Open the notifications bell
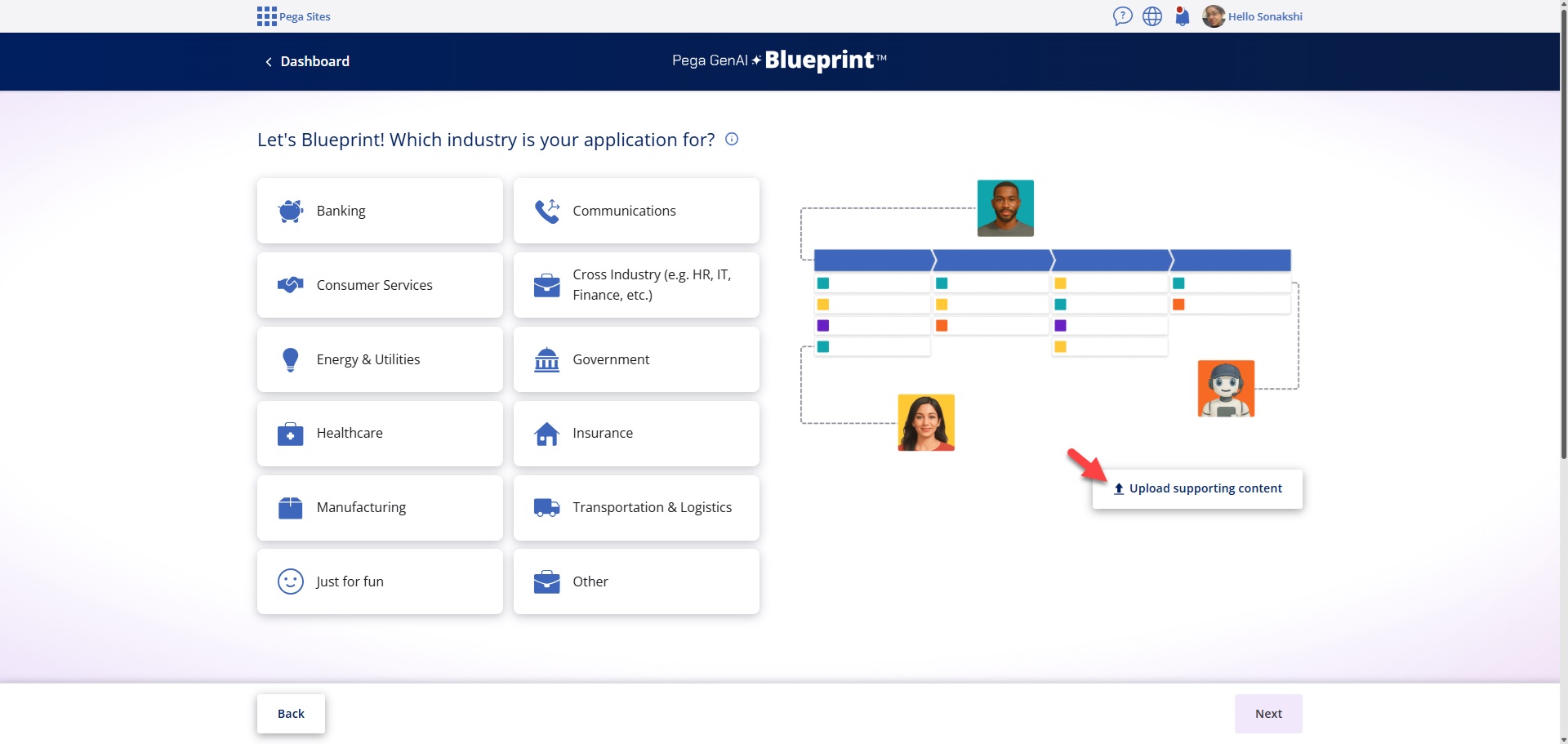The height and width of the screenshot is (744, 1568). click(x=1182, y=16)
